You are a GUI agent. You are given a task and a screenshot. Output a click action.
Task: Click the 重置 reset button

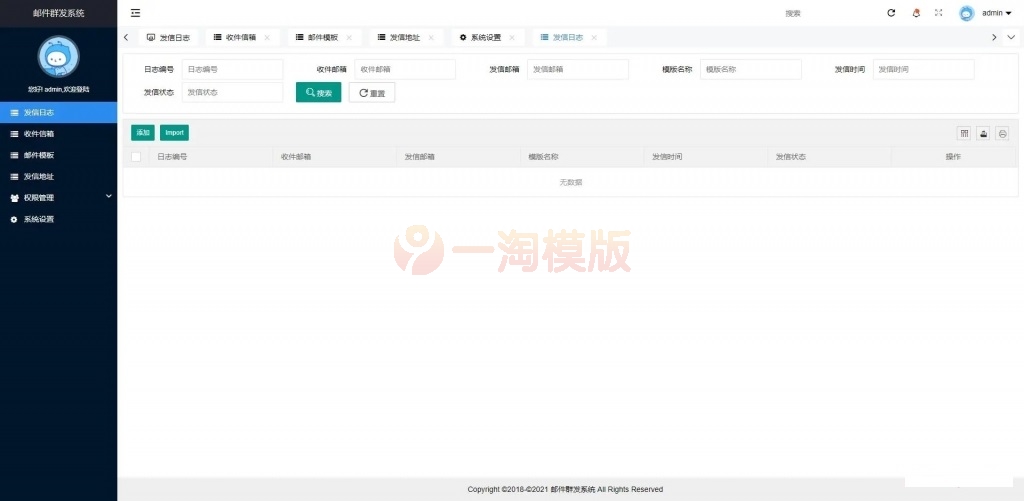[371, 93]
